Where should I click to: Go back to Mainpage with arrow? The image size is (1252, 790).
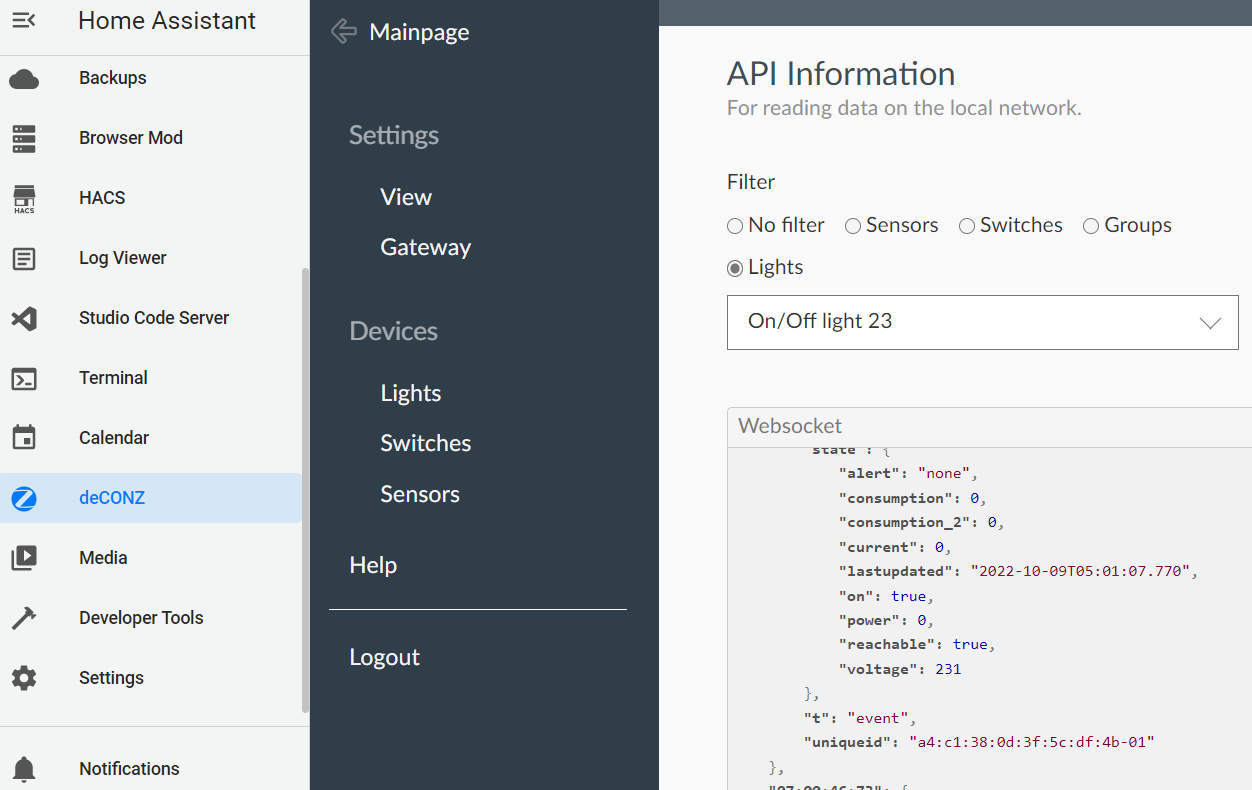click(344, 32)
